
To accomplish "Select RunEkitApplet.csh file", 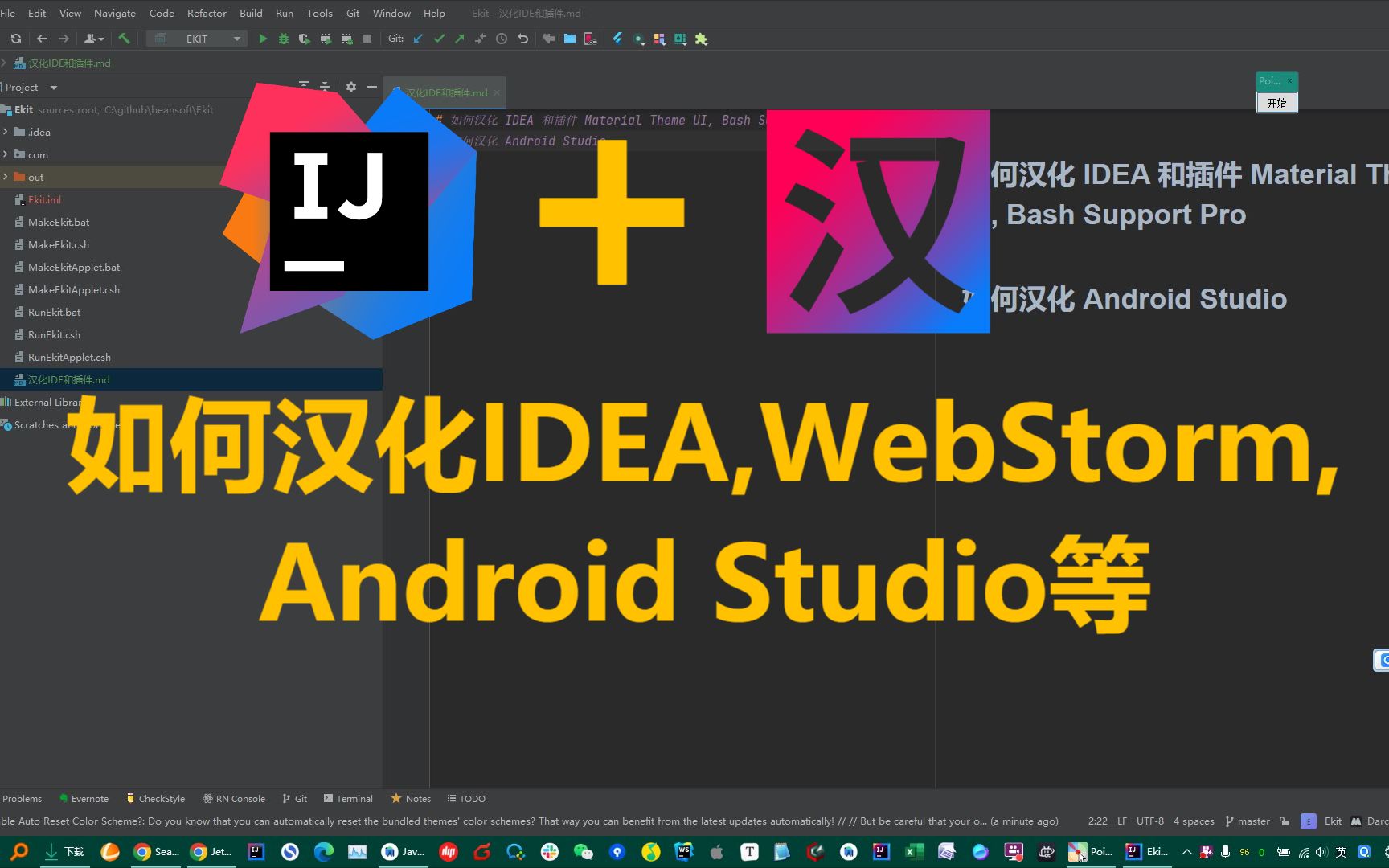I will [69, 357].
